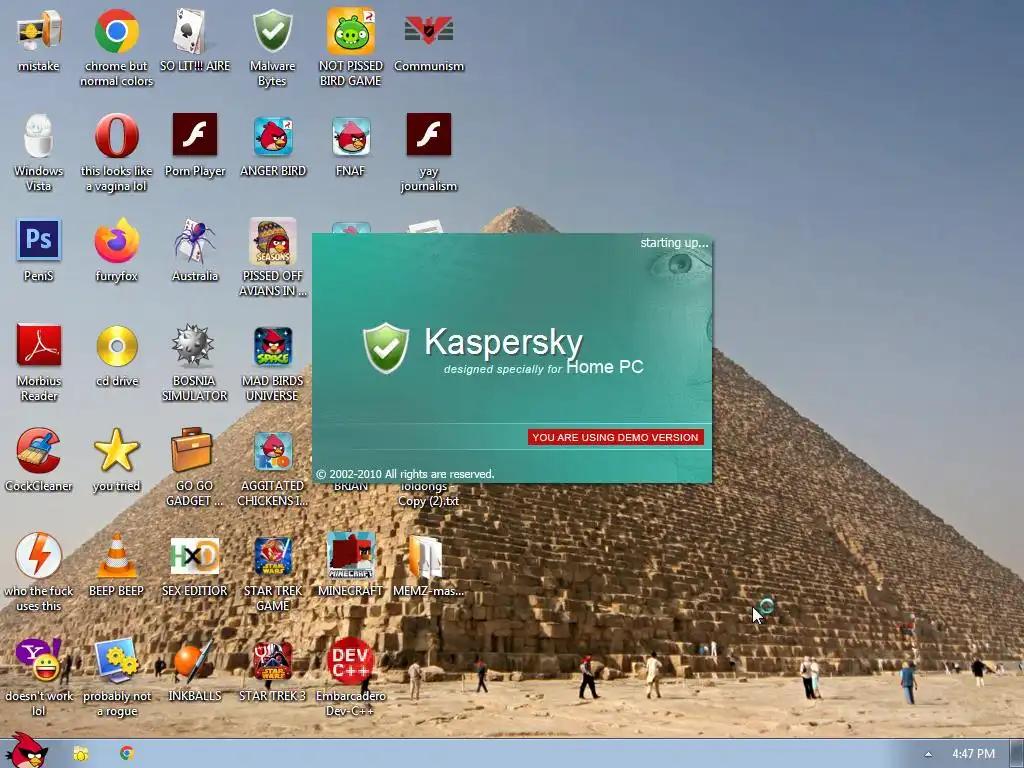Select the SEX EDITIOR HxD icon
This screenshot has width=1024, height=768.
pos(195,556)
